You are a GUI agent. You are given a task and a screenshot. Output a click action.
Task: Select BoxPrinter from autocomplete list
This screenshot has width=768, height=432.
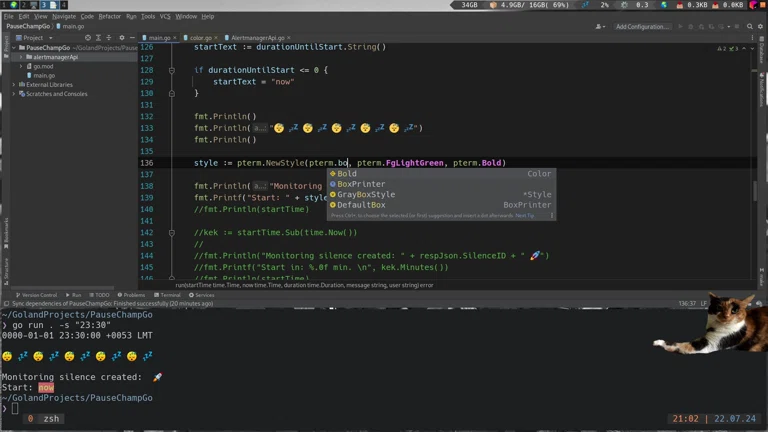coord(361,184)
